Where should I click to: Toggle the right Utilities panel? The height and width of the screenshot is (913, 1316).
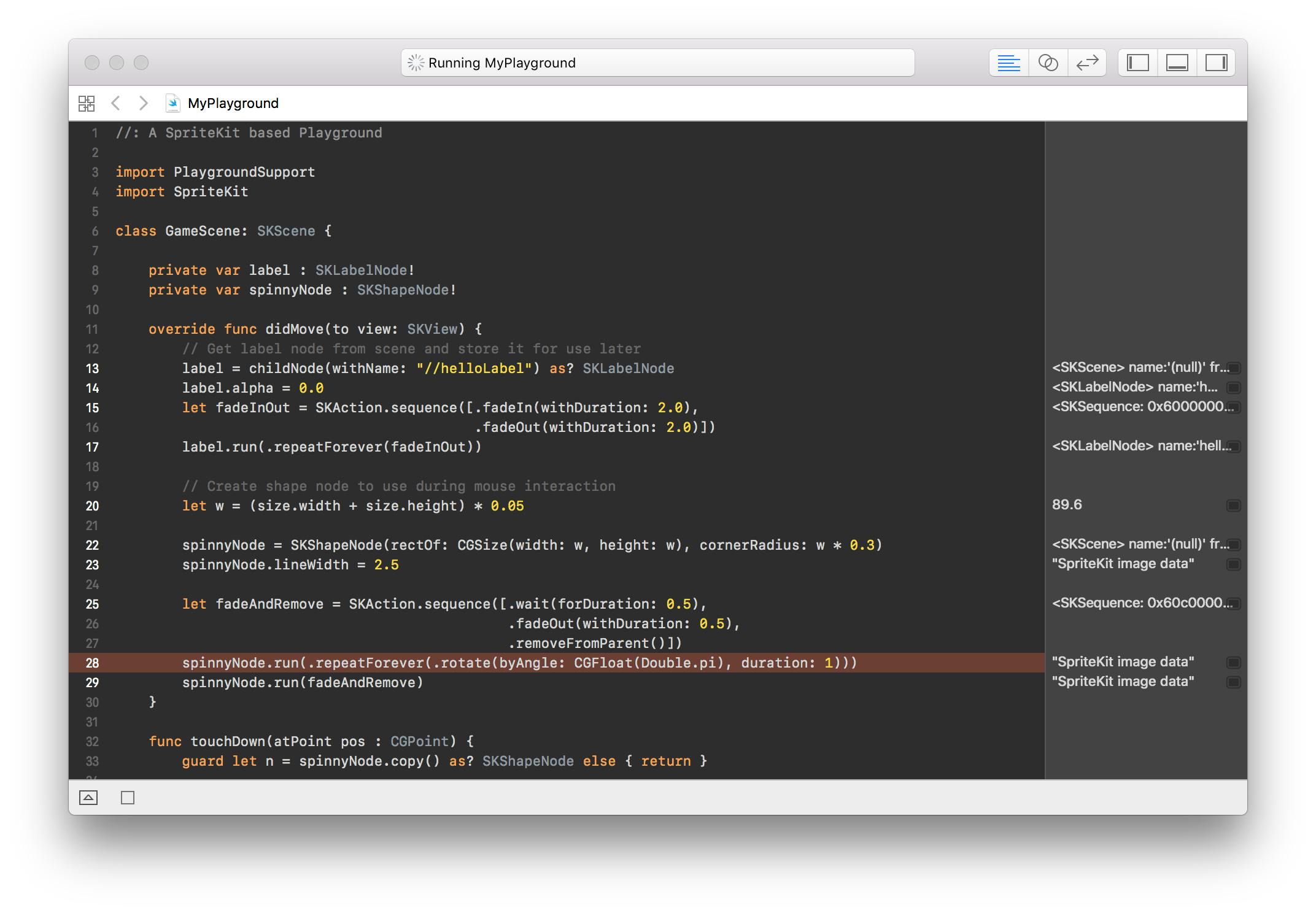pyautogui.click(x=1216, y=63)
